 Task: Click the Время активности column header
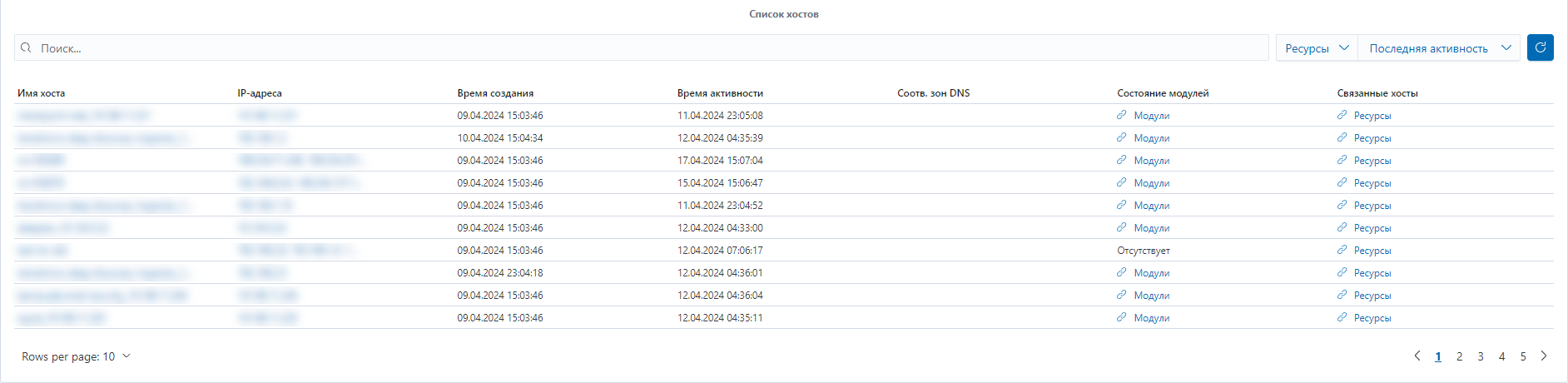[720, 93]
